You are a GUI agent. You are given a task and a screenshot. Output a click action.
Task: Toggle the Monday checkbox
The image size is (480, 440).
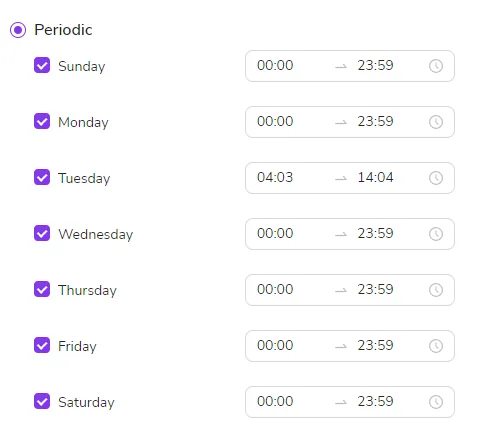tap(42, 121)
